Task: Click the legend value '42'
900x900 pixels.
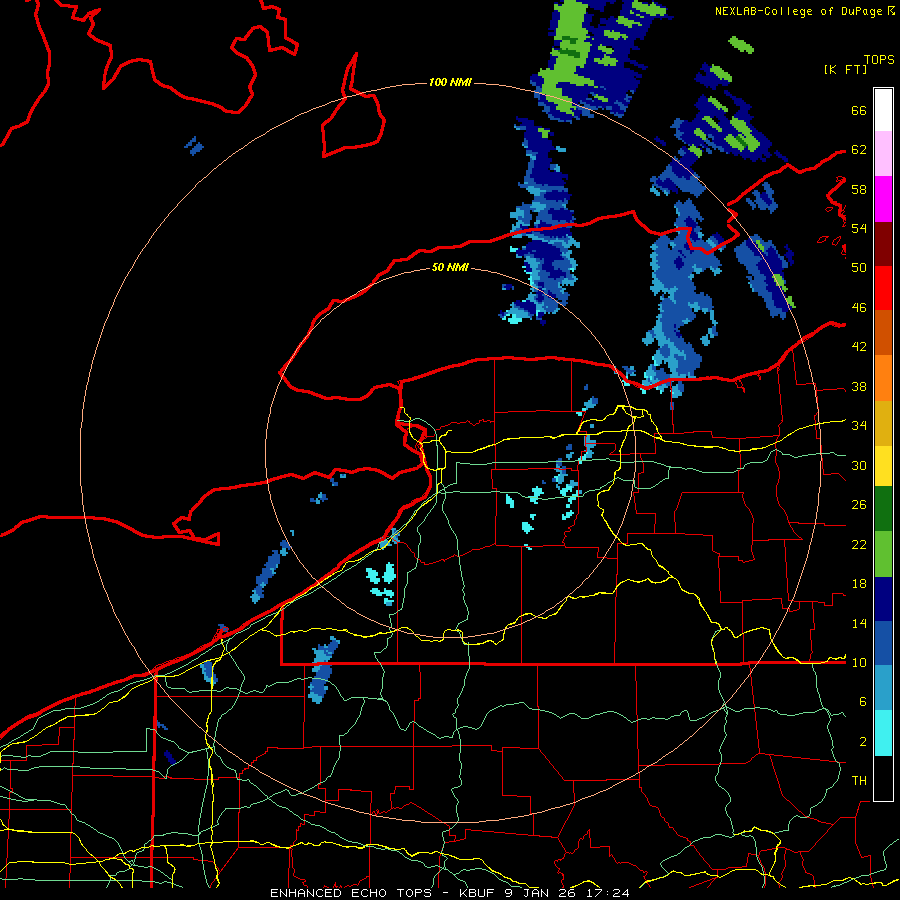Action: (x=859, y=347)
